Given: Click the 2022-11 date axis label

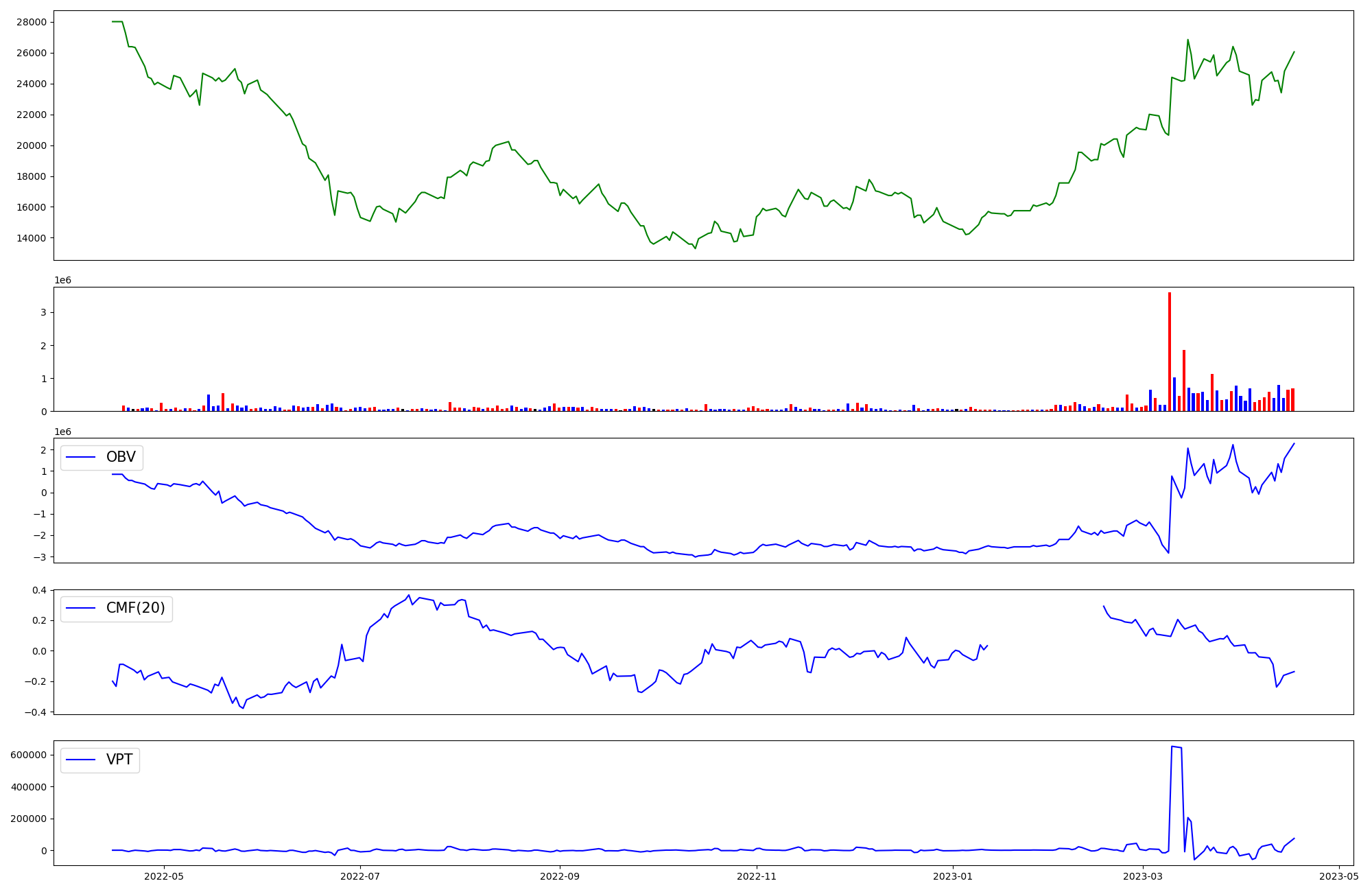Looking at the screenshot, I should click(x=756, y=876).
